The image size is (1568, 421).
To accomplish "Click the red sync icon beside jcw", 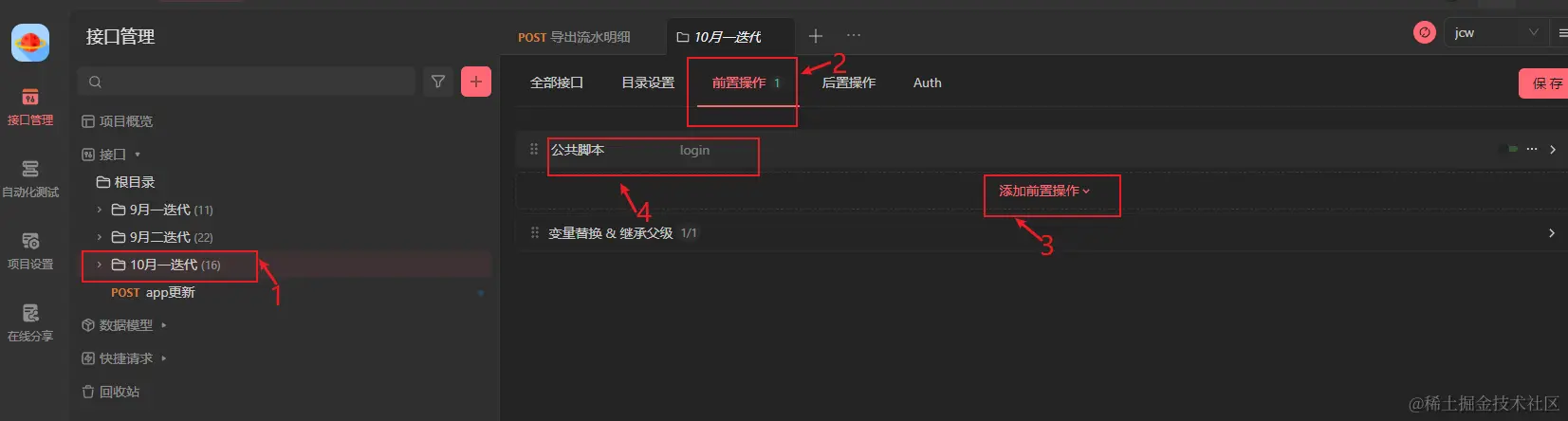I will 1424,33.
